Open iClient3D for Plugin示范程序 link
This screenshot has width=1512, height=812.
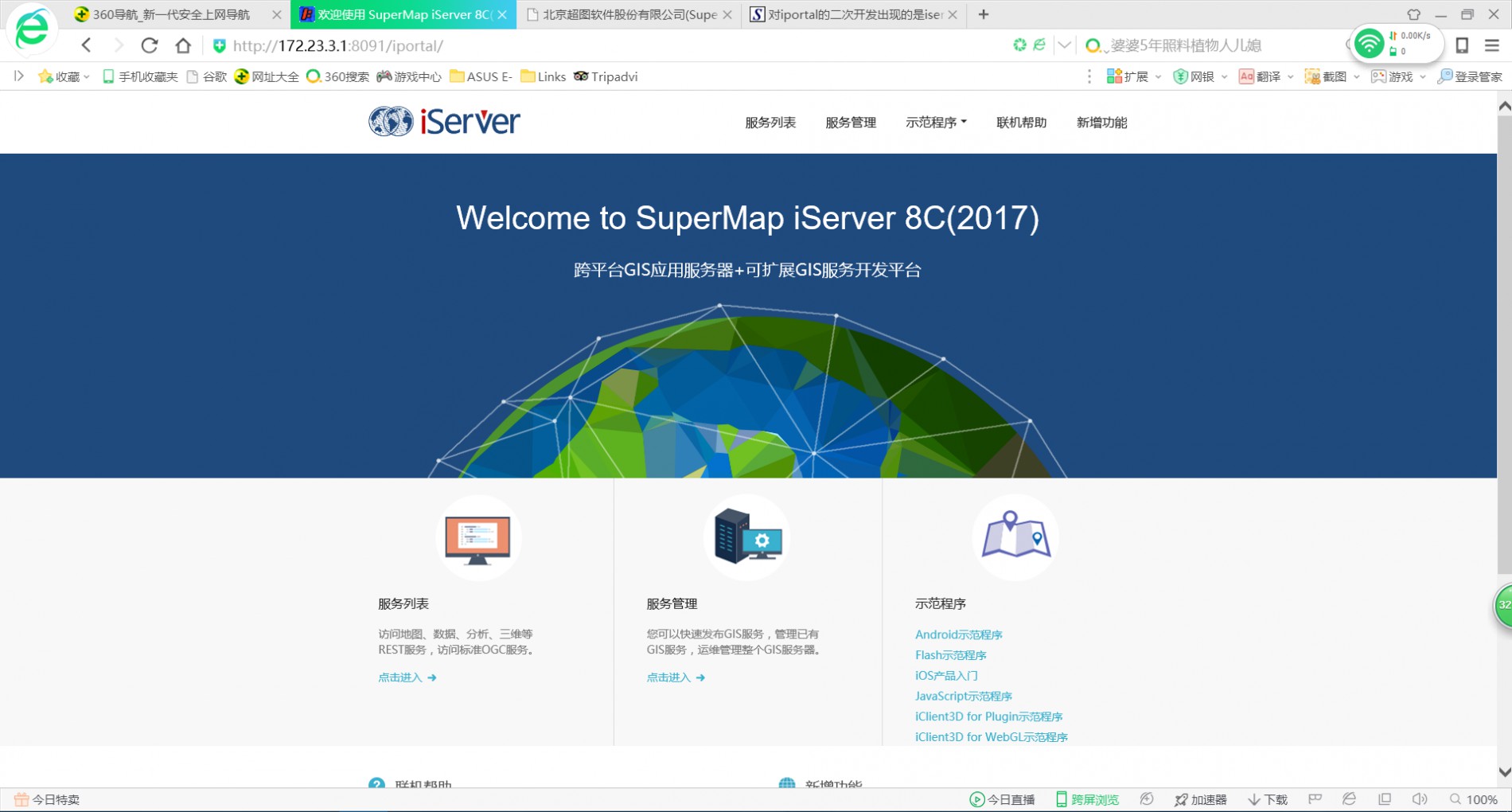pyautogui.click(x=988, y=716)
